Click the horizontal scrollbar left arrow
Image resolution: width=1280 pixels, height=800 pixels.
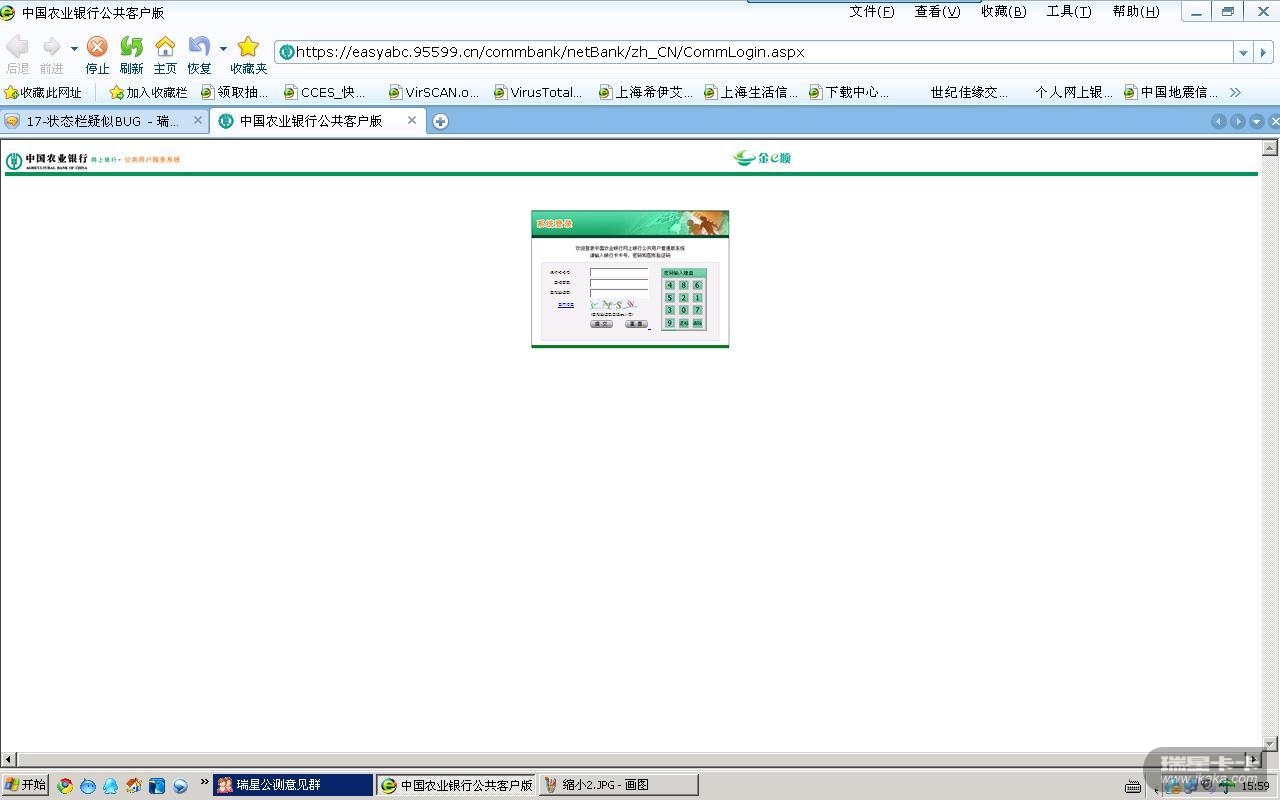[x=9, y=760]
